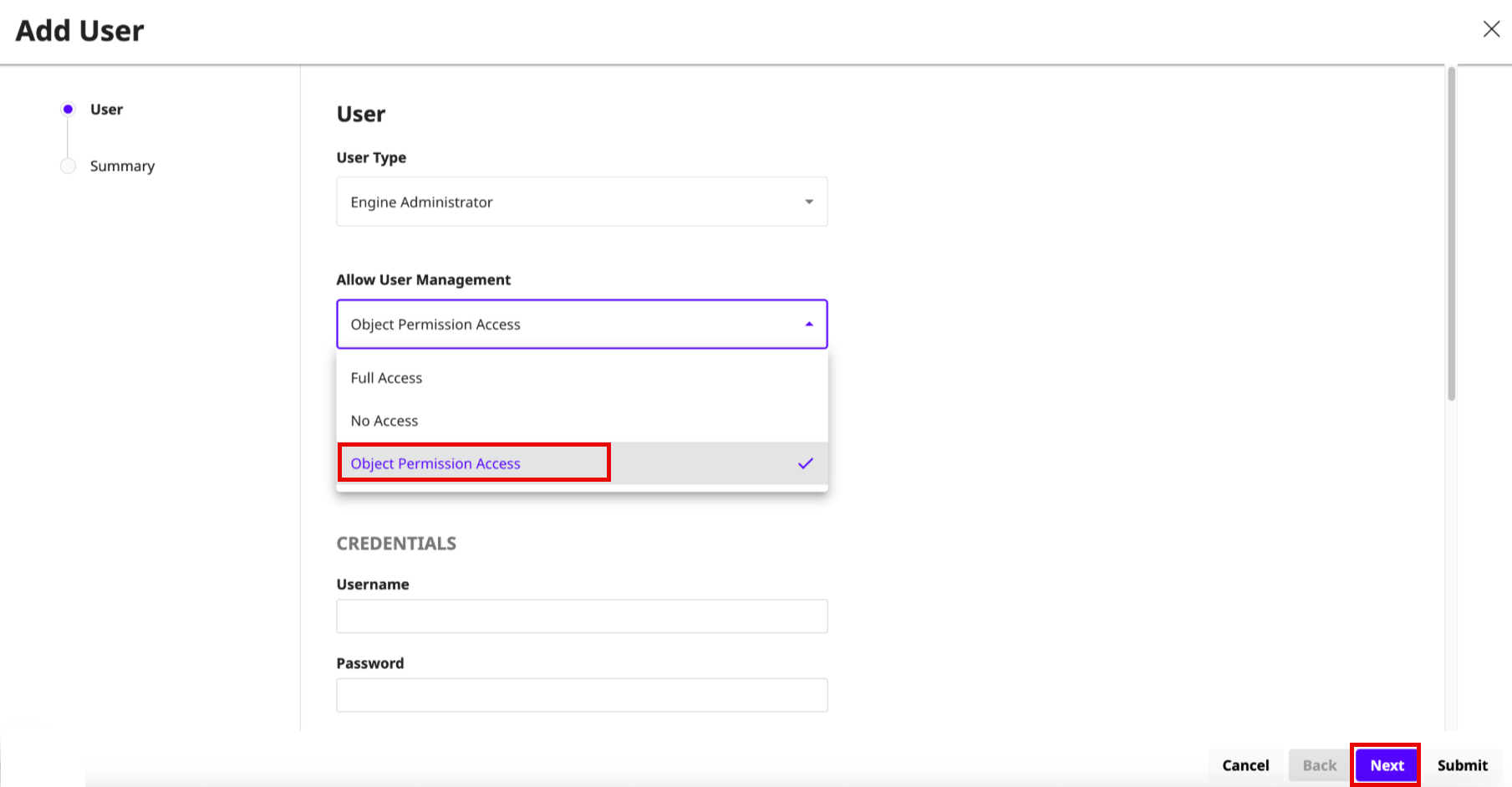Click the upward chevron on the access dropdown
The width and height of the screenshot is (1512, 787).
807,322
